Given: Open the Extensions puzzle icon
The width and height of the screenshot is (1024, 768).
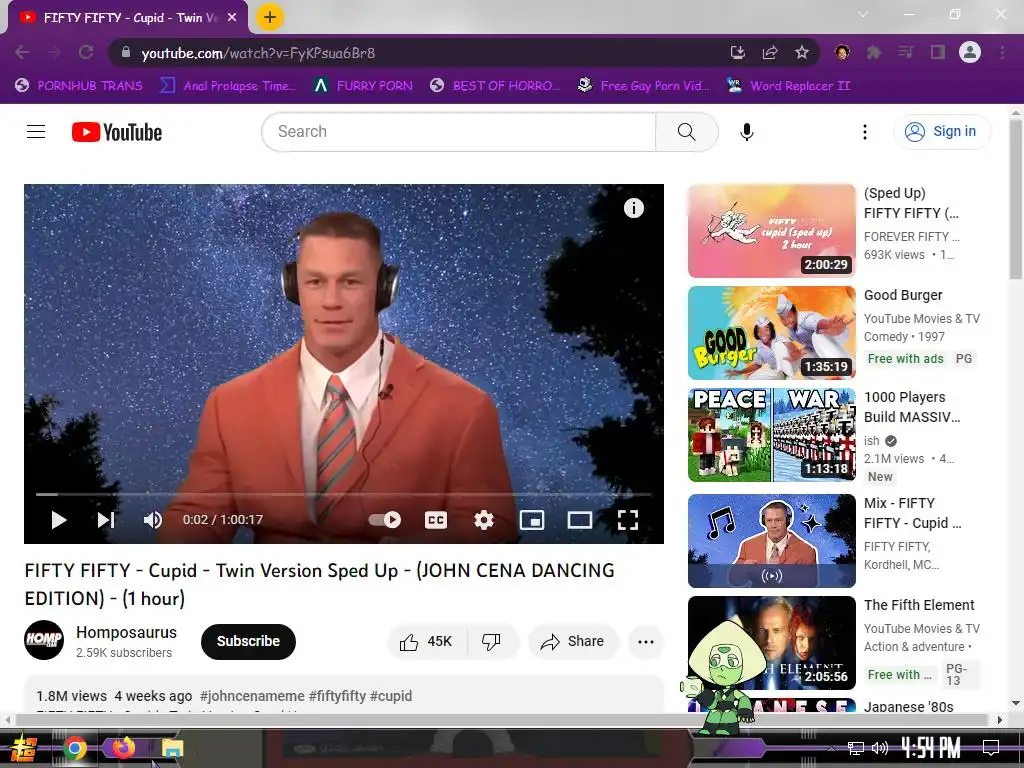Looking at the screenshot, I should pos(873,52).
